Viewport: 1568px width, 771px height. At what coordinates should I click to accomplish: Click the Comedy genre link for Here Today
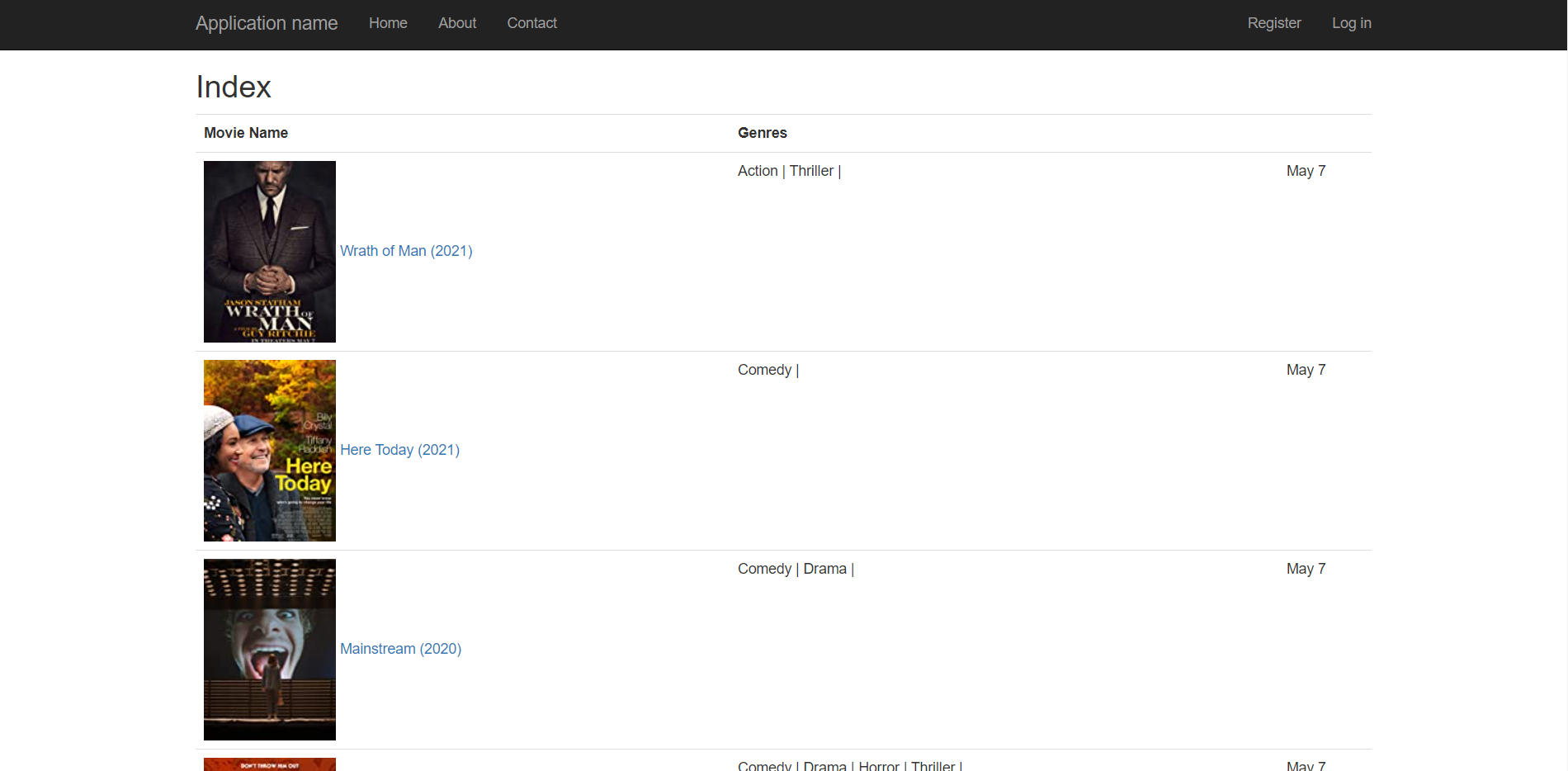[x=763, y=370]
